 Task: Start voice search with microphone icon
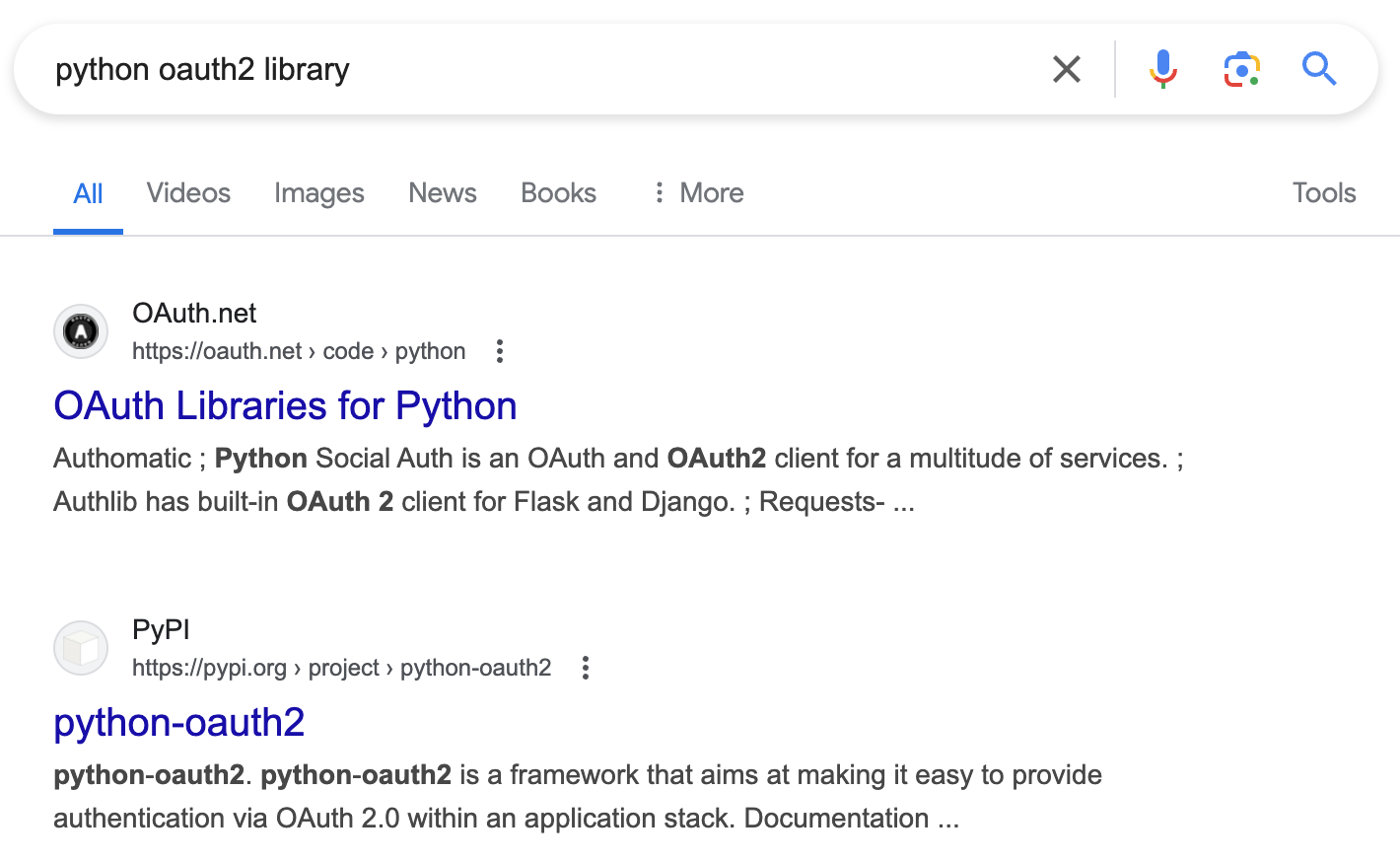click(1163, 69)
